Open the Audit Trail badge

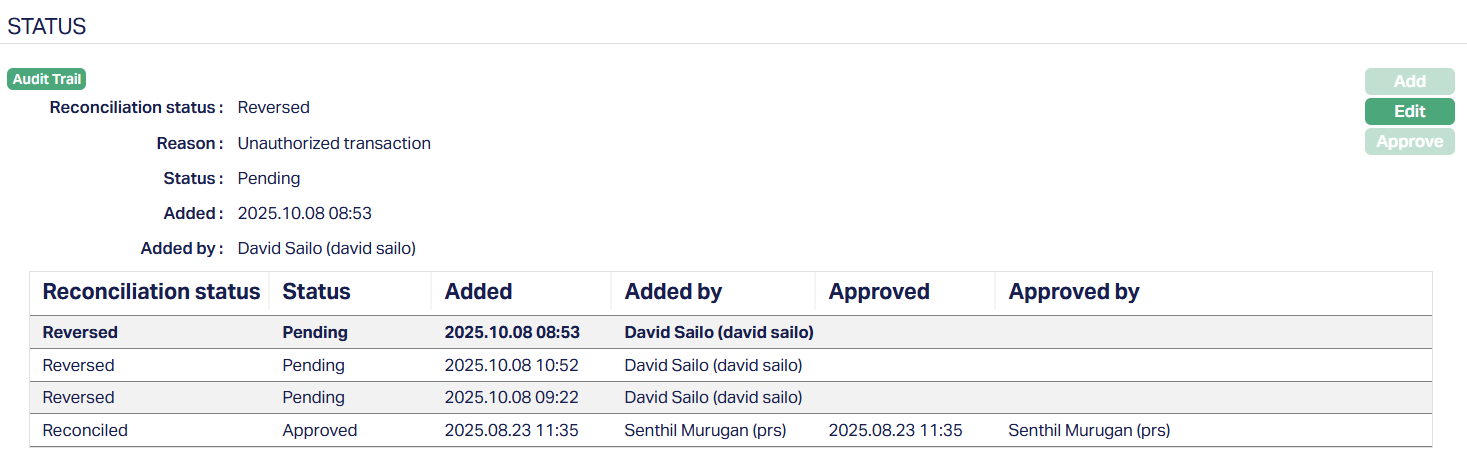click(x=47, y=79)
